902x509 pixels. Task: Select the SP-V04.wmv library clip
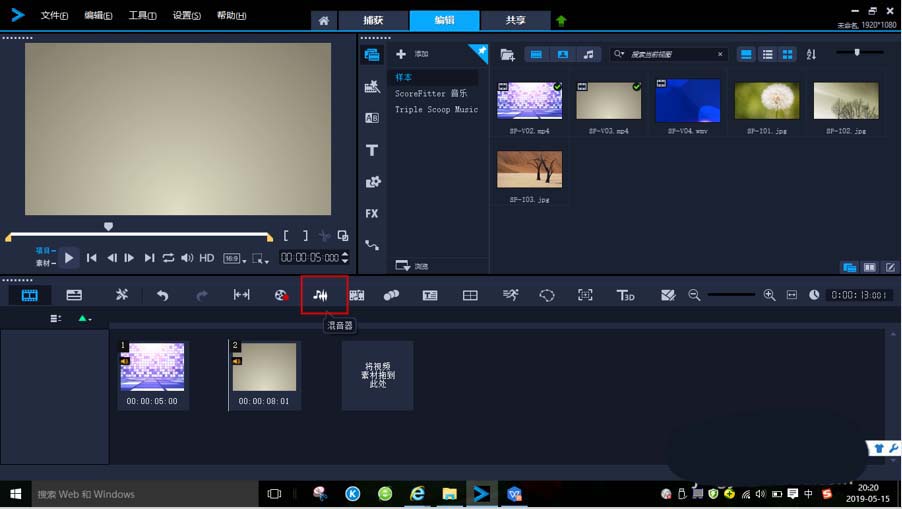coord(687,101)
